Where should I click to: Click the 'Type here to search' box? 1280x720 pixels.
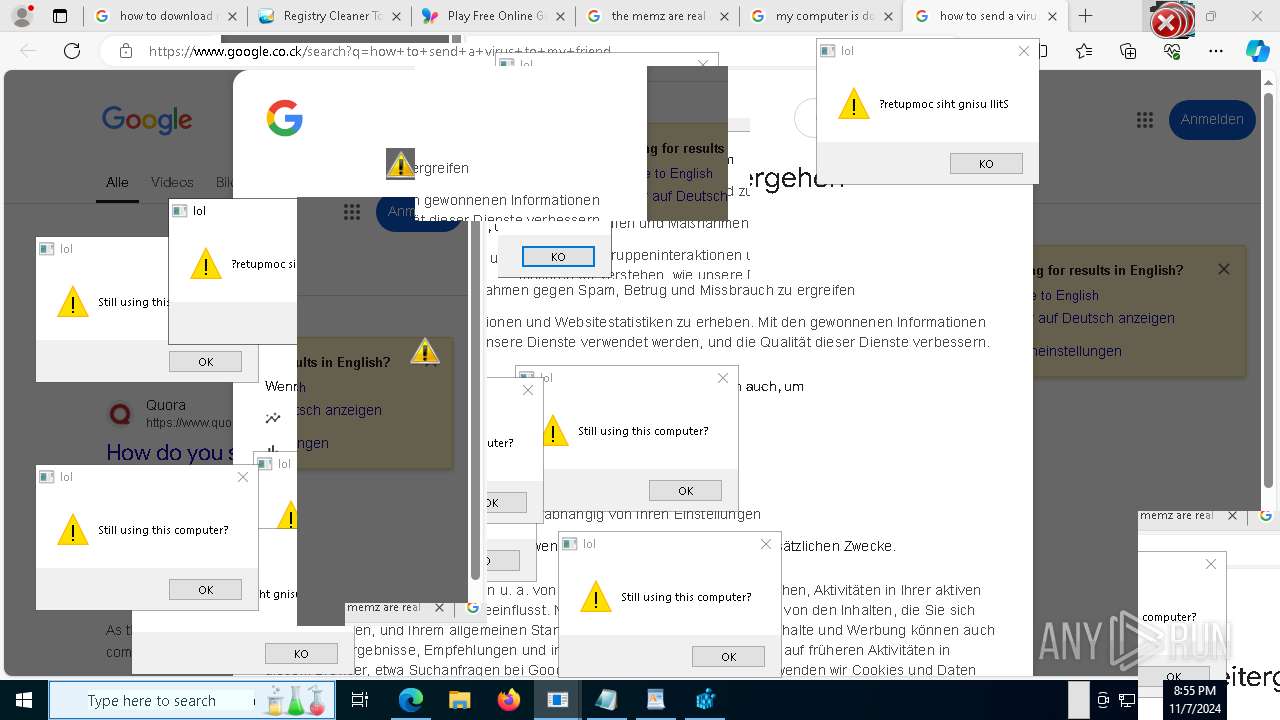[152, 700]
